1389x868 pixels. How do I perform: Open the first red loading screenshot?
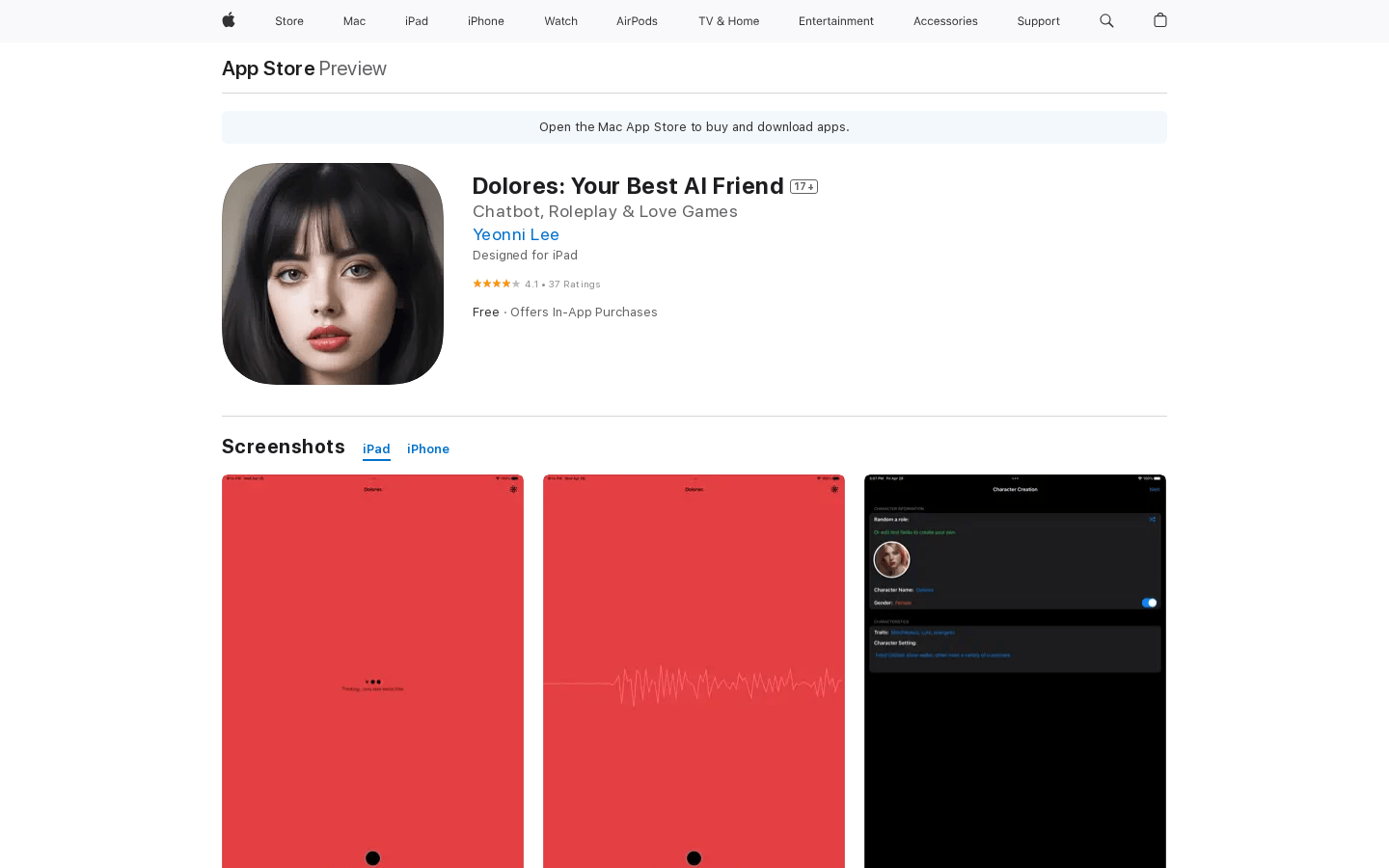(372, 671)
